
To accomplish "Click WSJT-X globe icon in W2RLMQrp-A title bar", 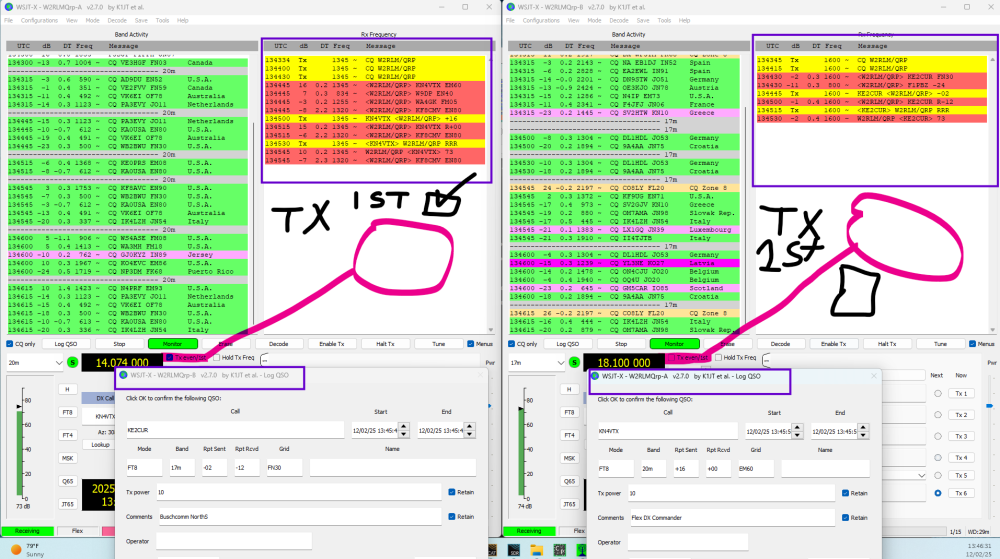I will pyautogui.click(x=9, y=7).
